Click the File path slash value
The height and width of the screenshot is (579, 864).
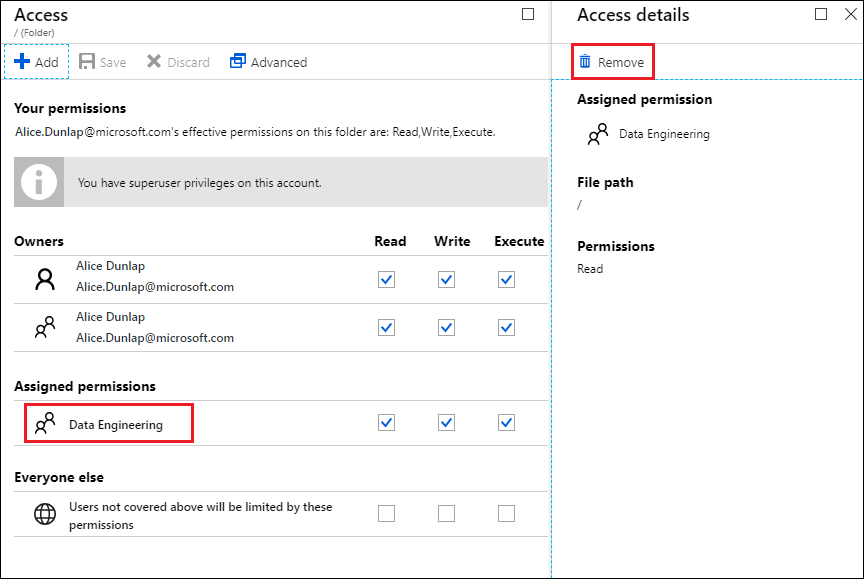click(x=579, y=205)
